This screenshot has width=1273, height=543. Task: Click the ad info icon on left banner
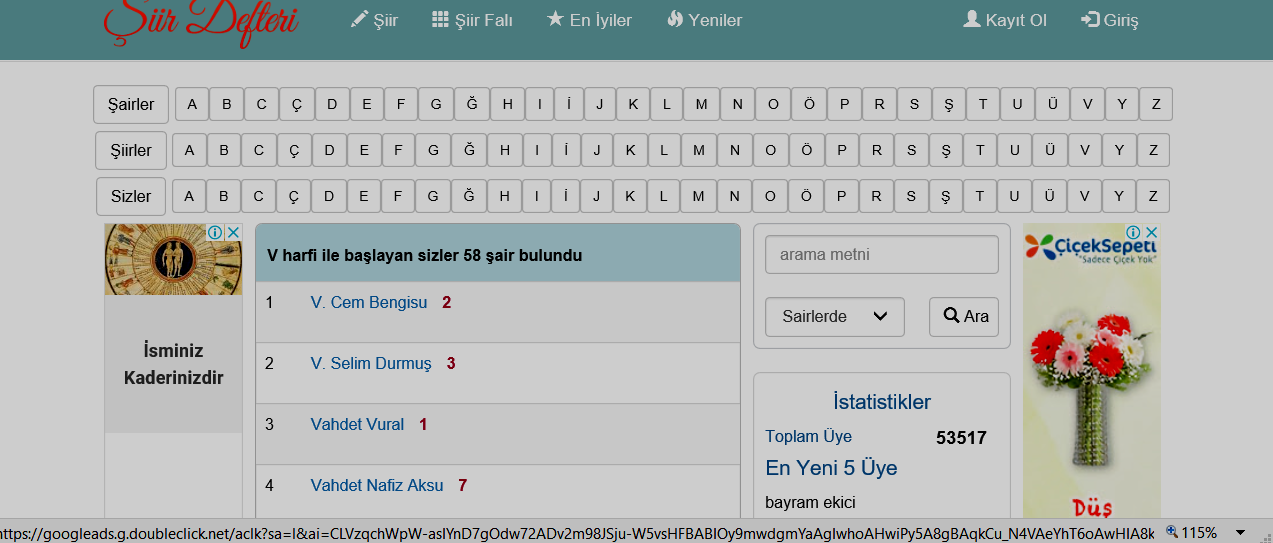pos(214,232)
